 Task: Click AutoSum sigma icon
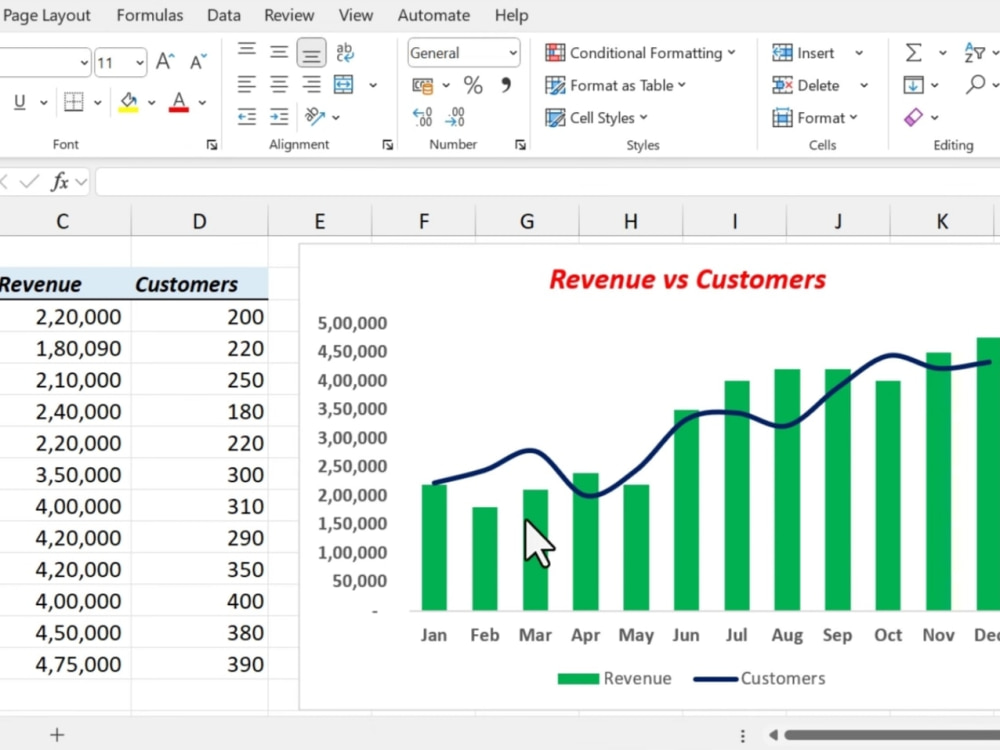pyautogui.click(x=913, y=52)
